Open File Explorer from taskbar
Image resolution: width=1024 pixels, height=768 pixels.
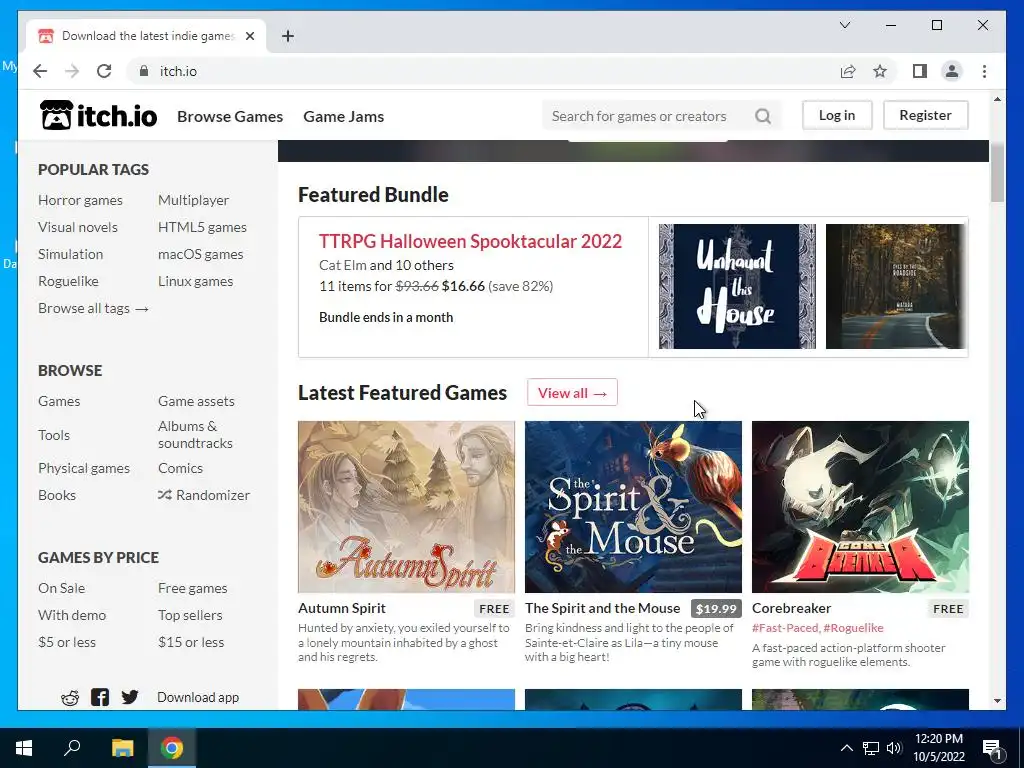122,748
